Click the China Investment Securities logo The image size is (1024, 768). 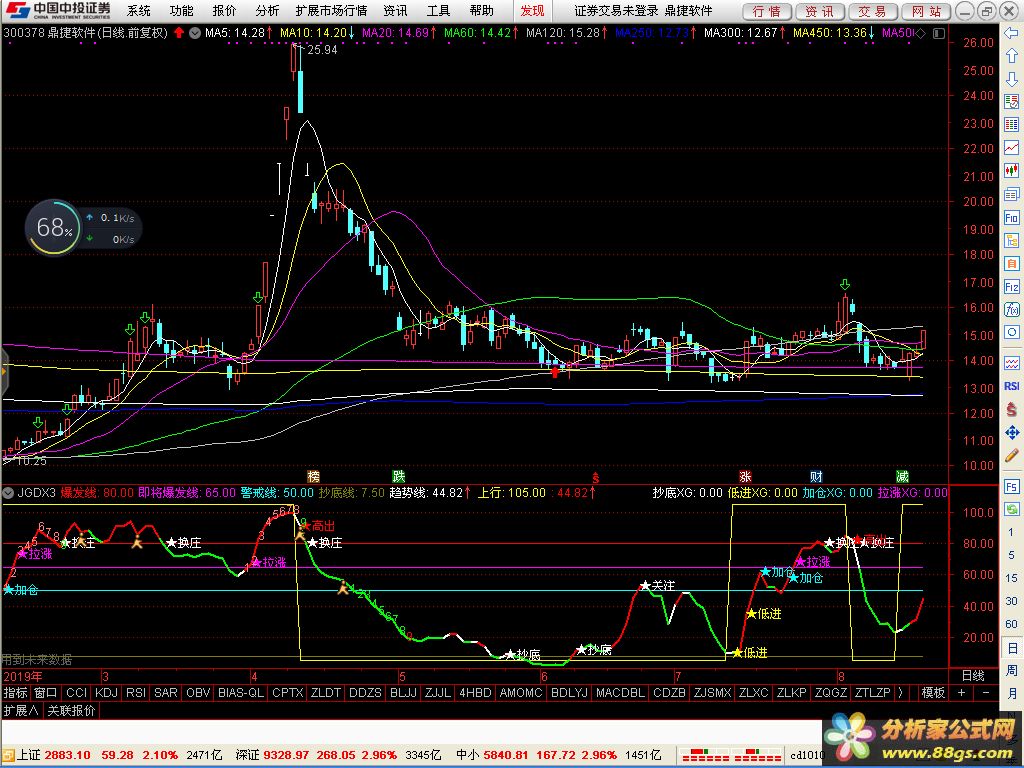(x=57, y=10)
